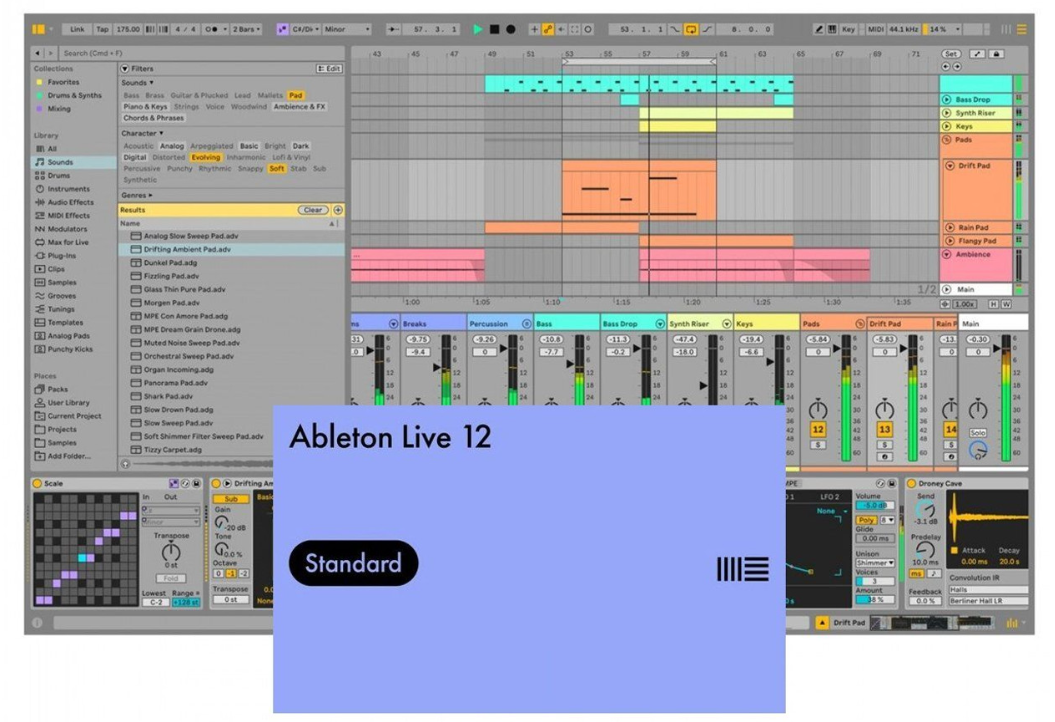Click the Edit filters button
This screenshot has width=1055, height=722.
coord(329,69)
